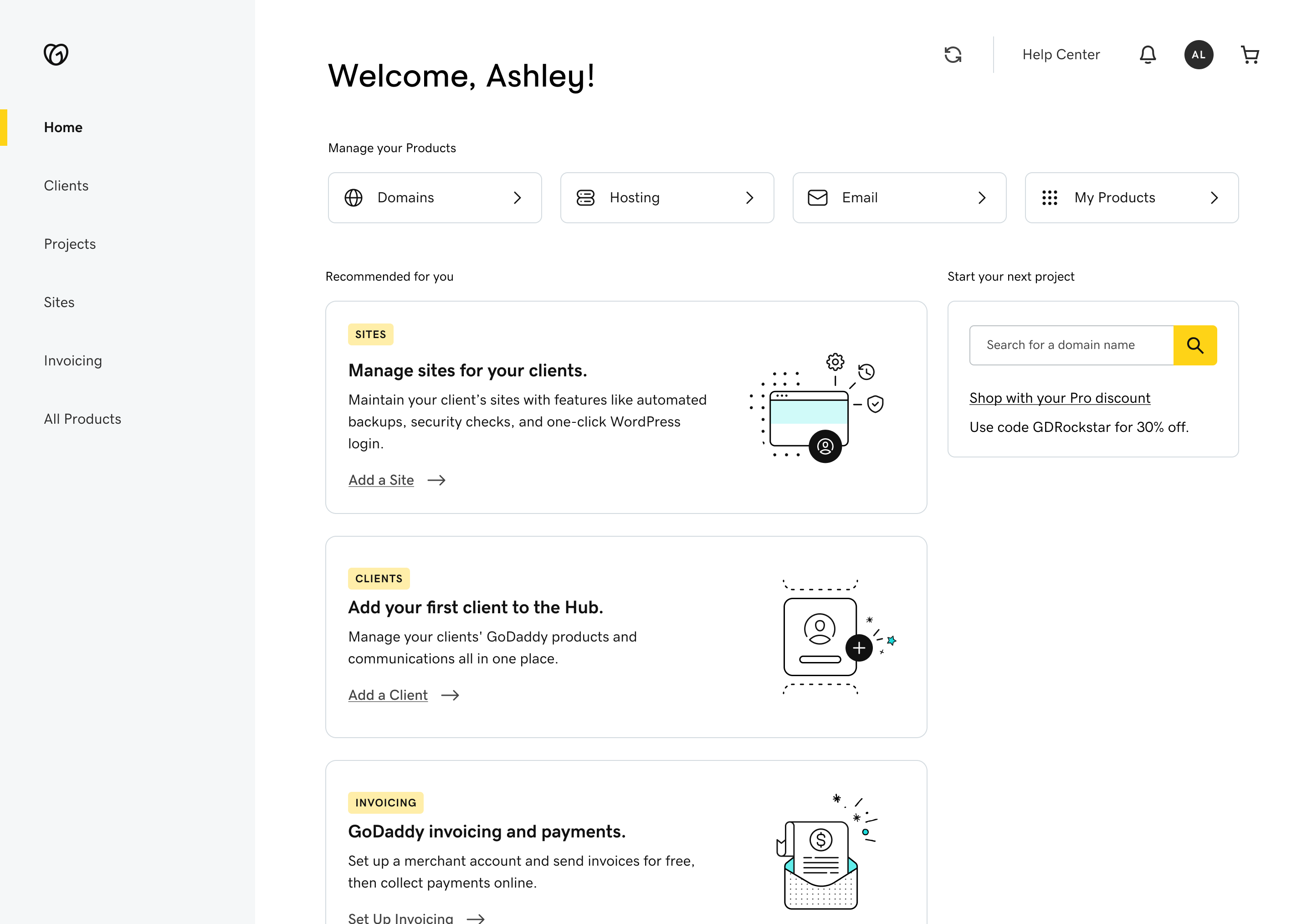Screen dimensions: 1312x924
Task: Click the 'Recommended for you' label
Action: point(389,277)
